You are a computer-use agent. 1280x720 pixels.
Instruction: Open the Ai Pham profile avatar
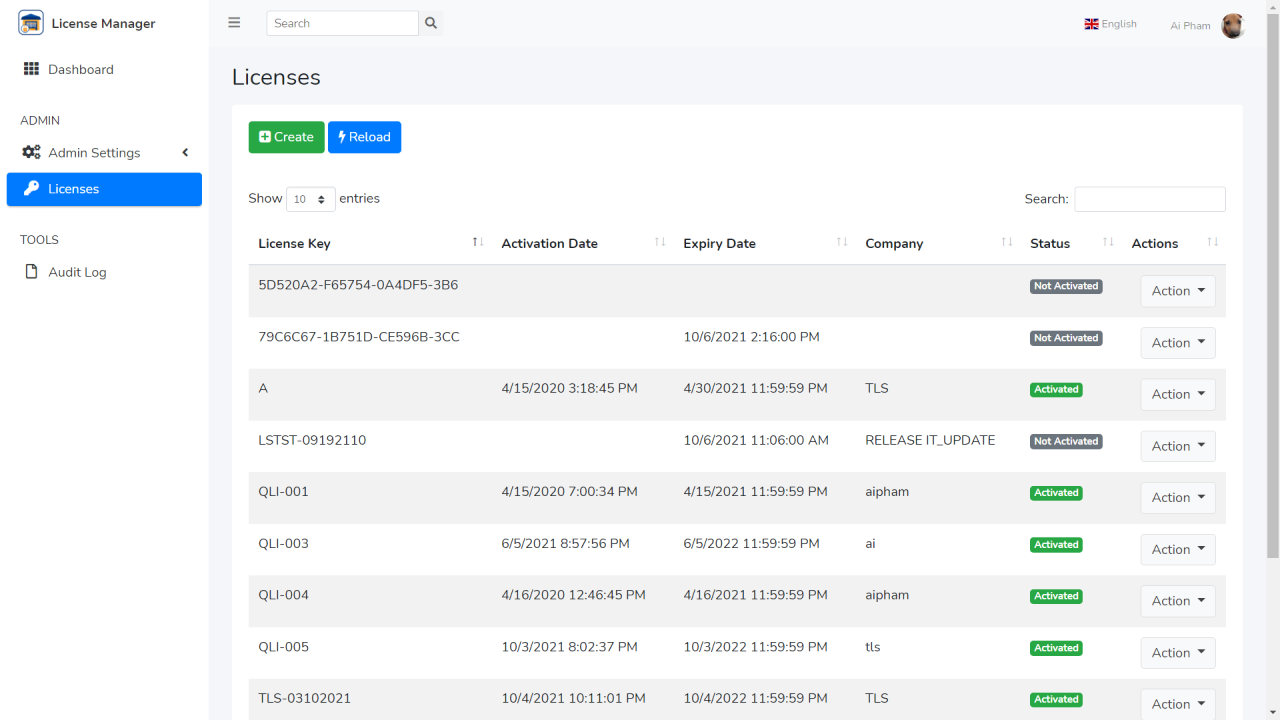tap(1232, 25)
